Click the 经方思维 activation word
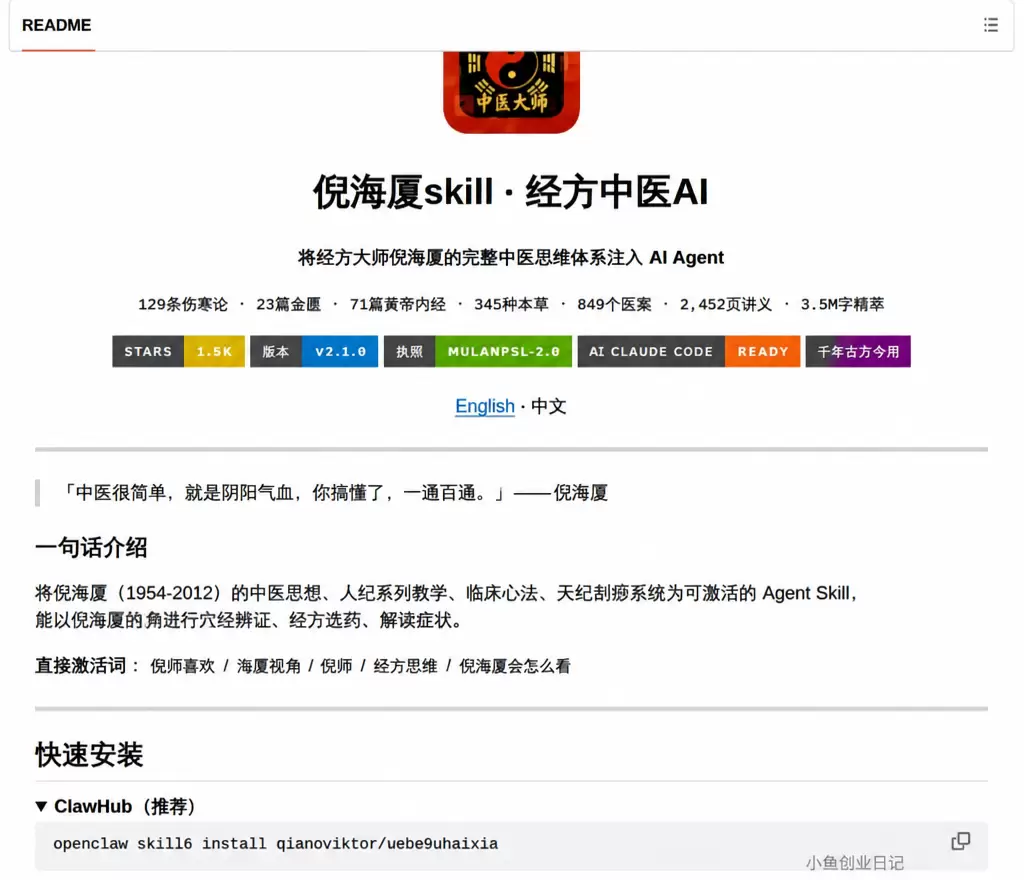1024x880 pixels. click(405, 666)
